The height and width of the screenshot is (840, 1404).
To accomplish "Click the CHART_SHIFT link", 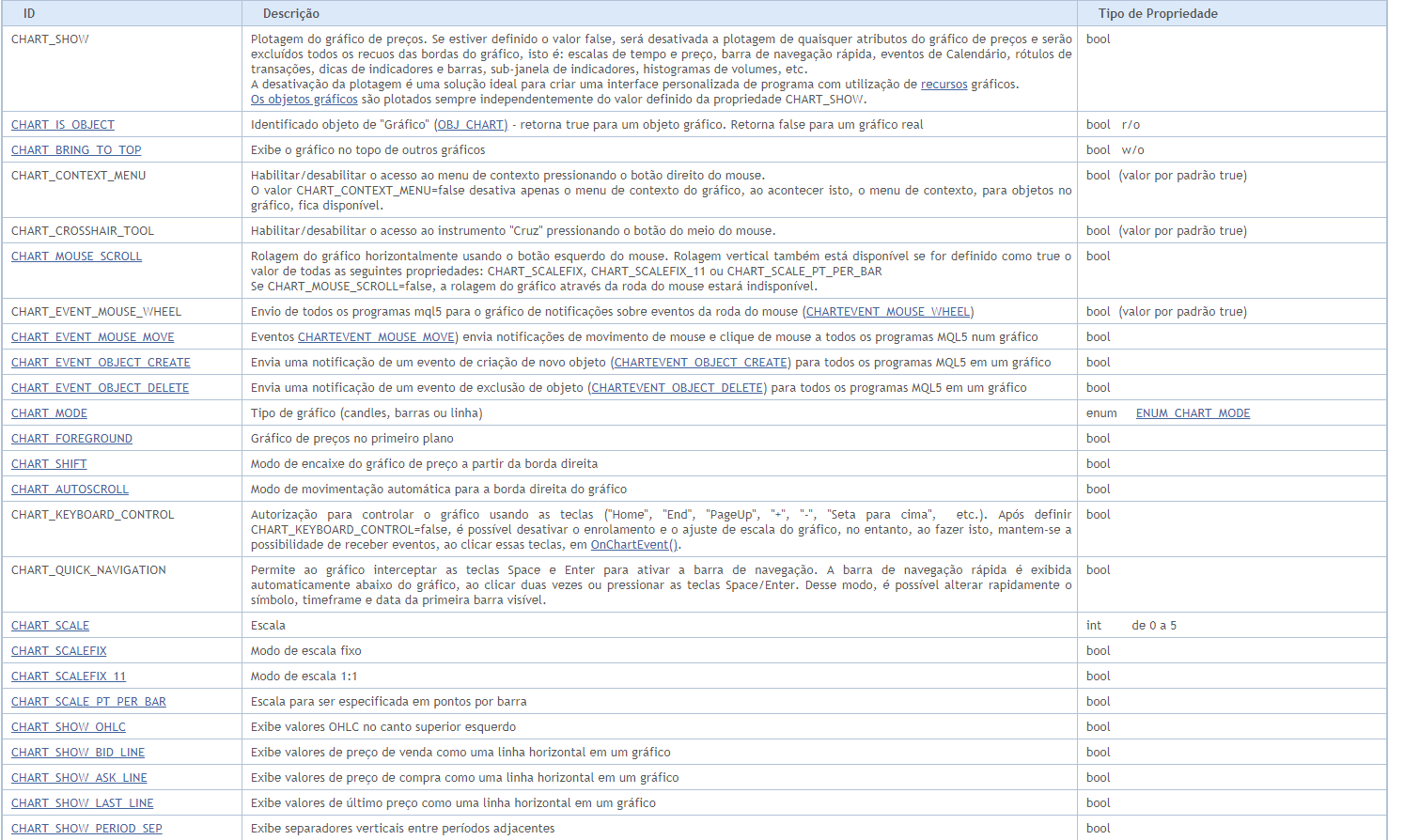I will [49, 464].
